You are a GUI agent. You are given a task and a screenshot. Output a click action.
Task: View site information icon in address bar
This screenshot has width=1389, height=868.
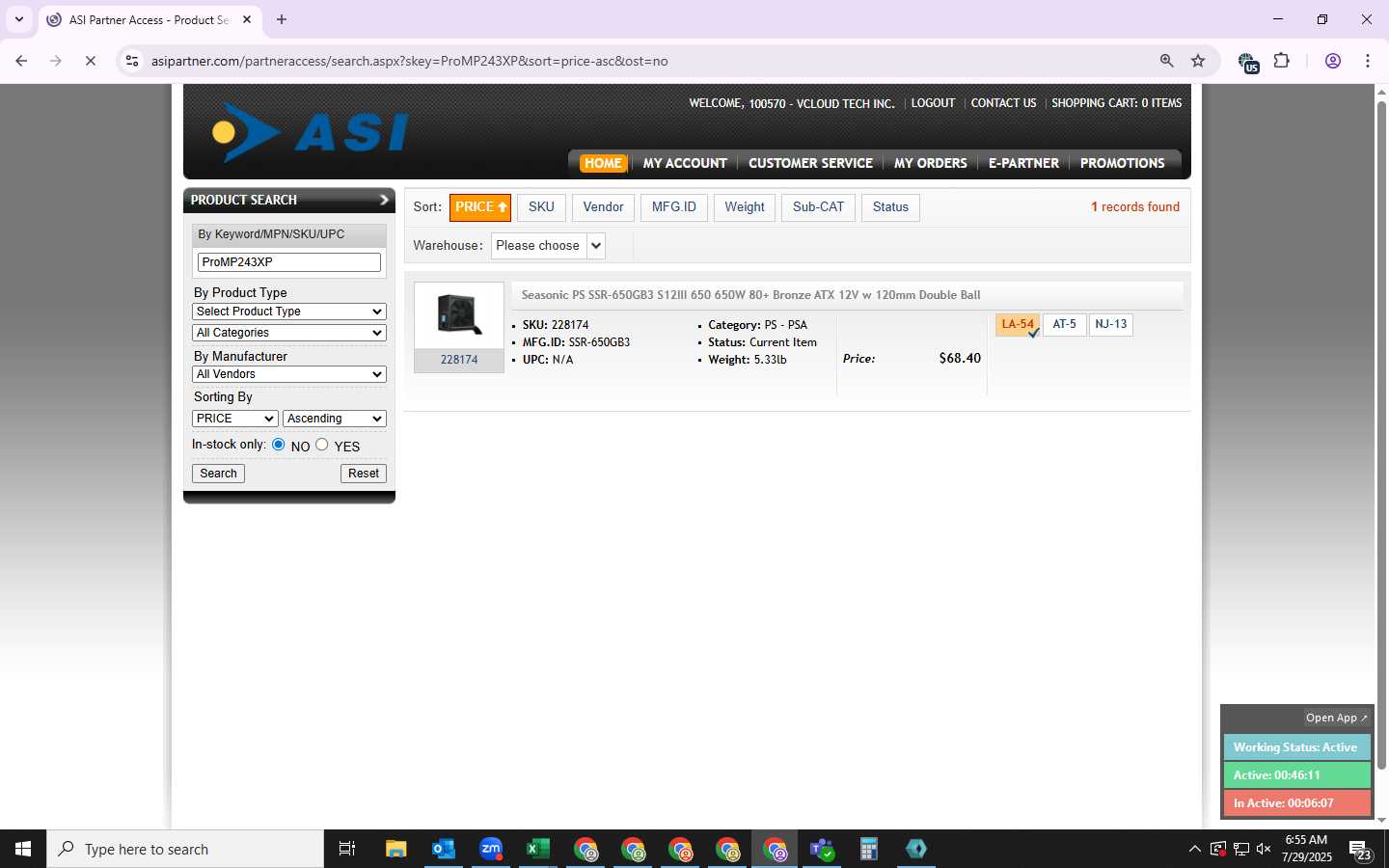[x=132, y=61]
